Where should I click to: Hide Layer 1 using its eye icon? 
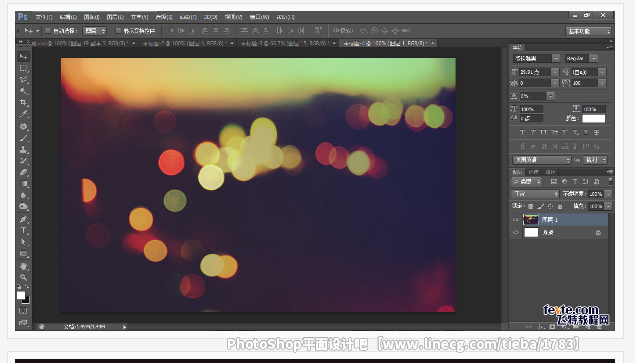[x=516, y=220]
